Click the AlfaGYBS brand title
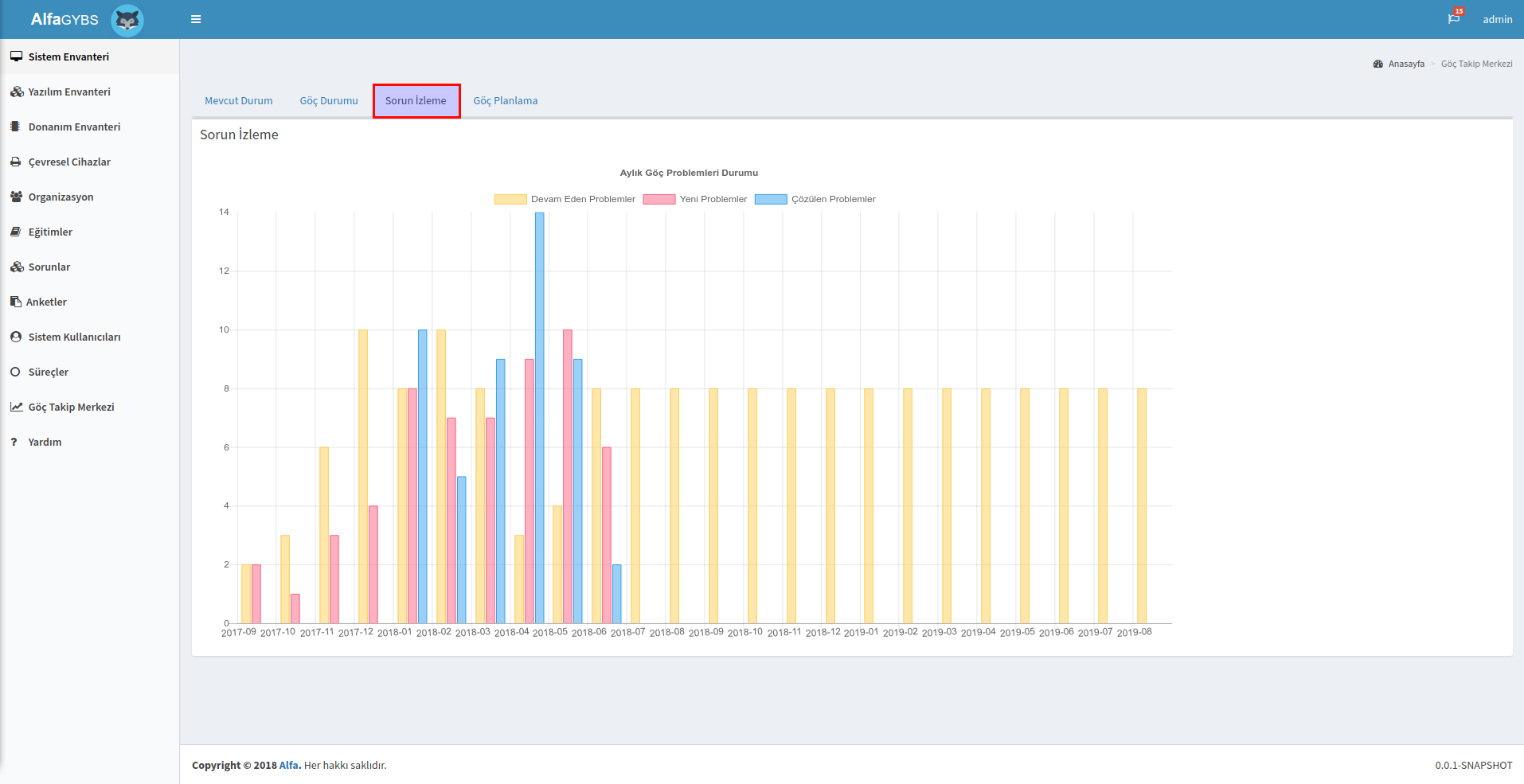 pyautogui.click(x=64, y=19)
